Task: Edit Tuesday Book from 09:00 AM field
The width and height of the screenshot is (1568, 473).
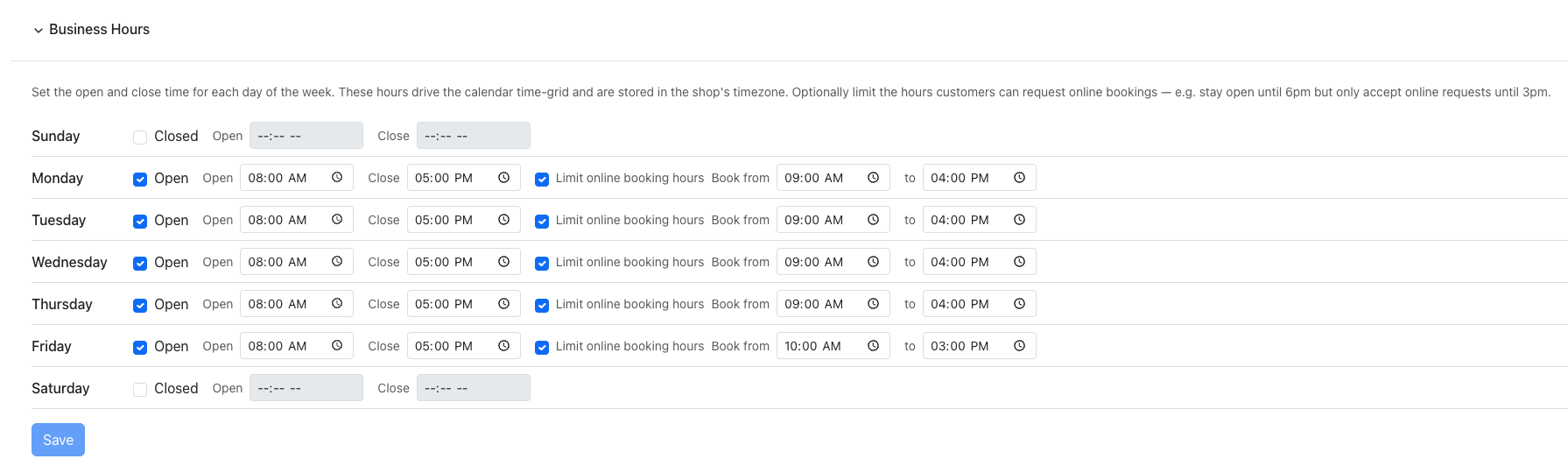Action: click(x=833, y=220)
